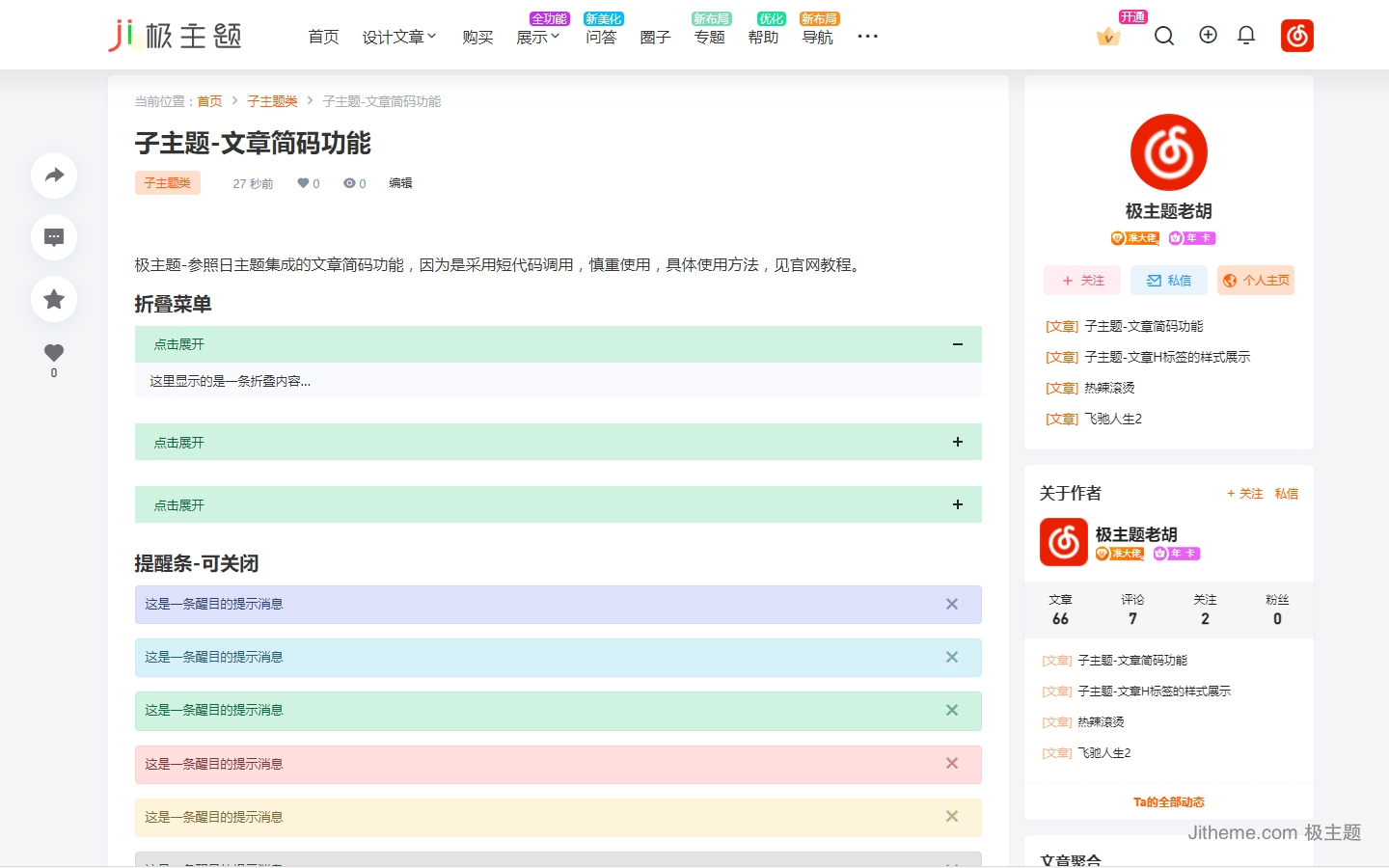Open 问答 in the navigation bar

[601, 37]
